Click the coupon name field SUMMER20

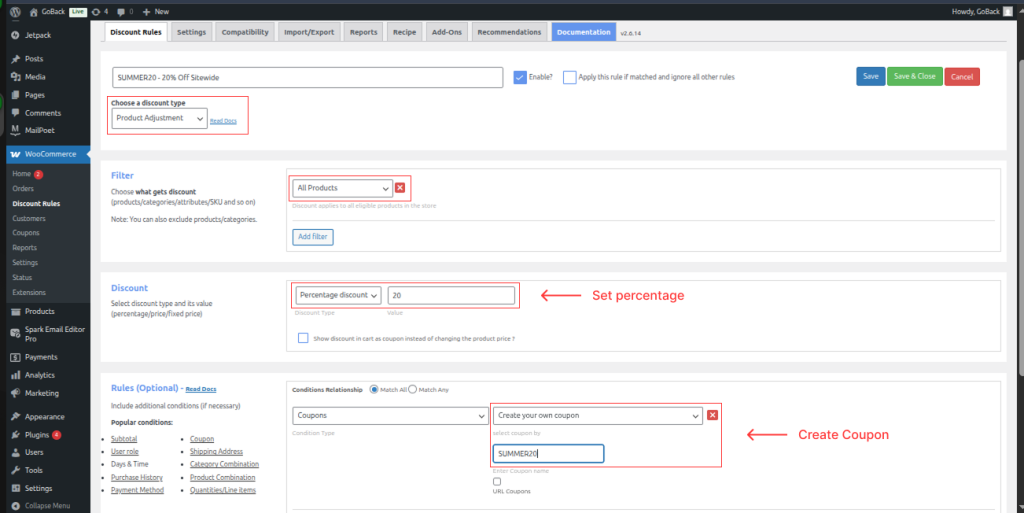tap(549, 454)
